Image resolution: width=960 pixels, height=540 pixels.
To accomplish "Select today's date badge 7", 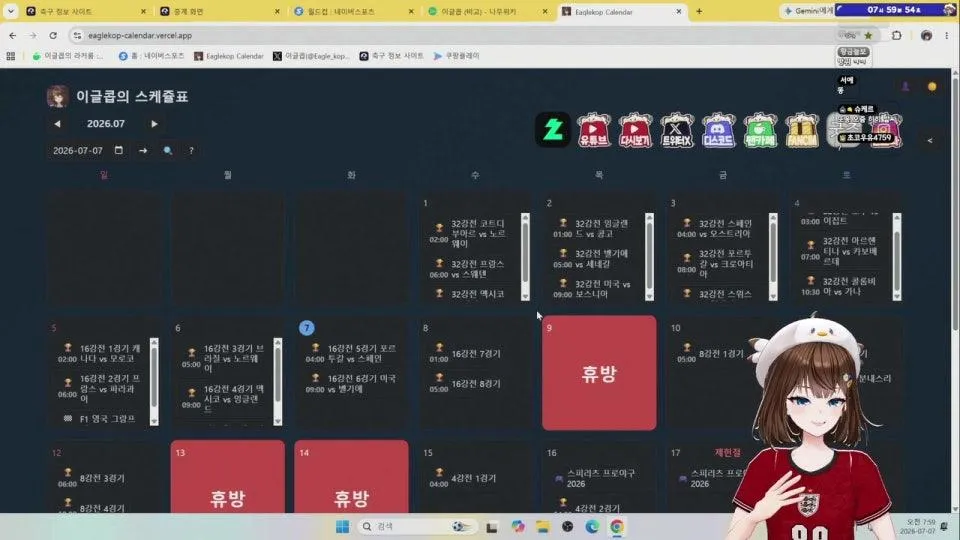I will click(307, 328).
